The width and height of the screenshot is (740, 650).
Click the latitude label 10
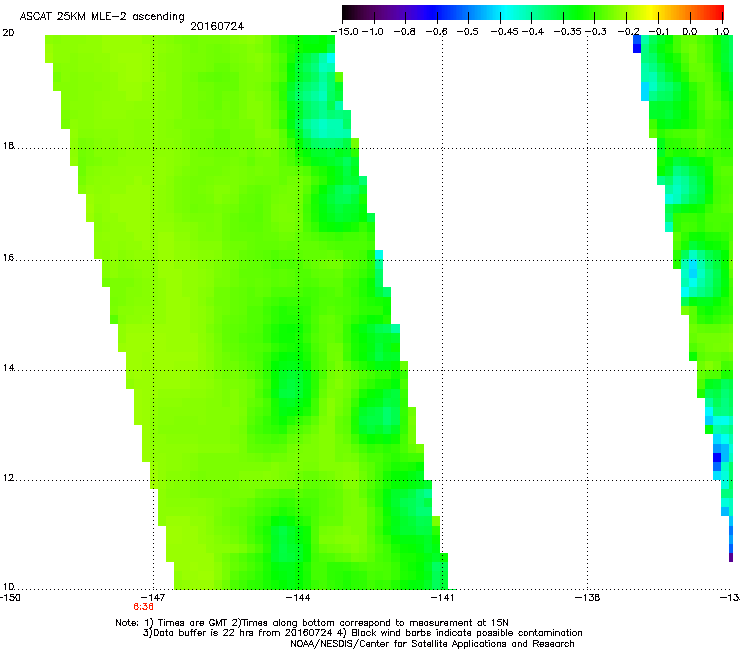8,587
